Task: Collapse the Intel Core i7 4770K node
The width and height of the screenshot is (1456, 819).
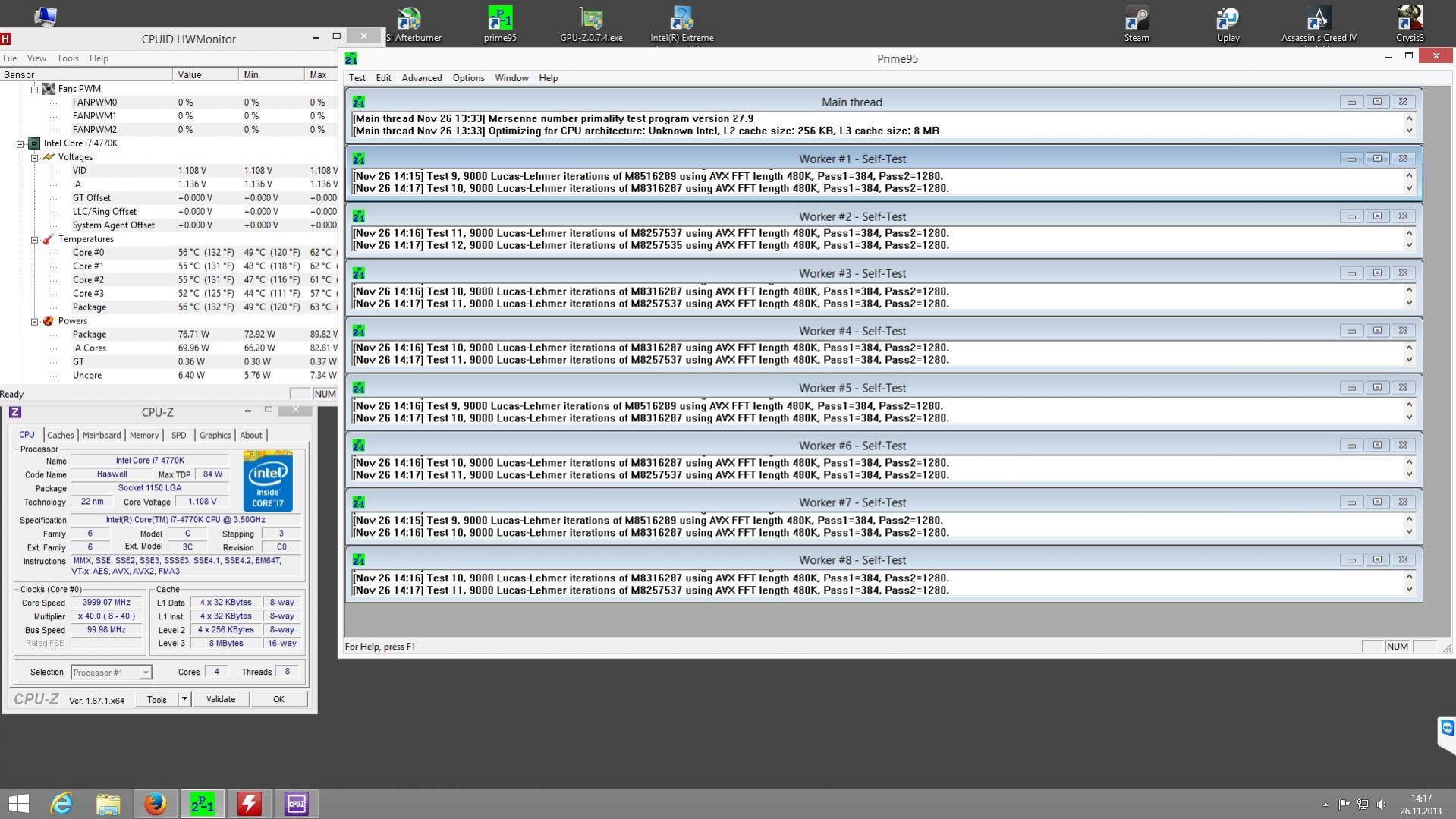Action: tap(20, 143)
